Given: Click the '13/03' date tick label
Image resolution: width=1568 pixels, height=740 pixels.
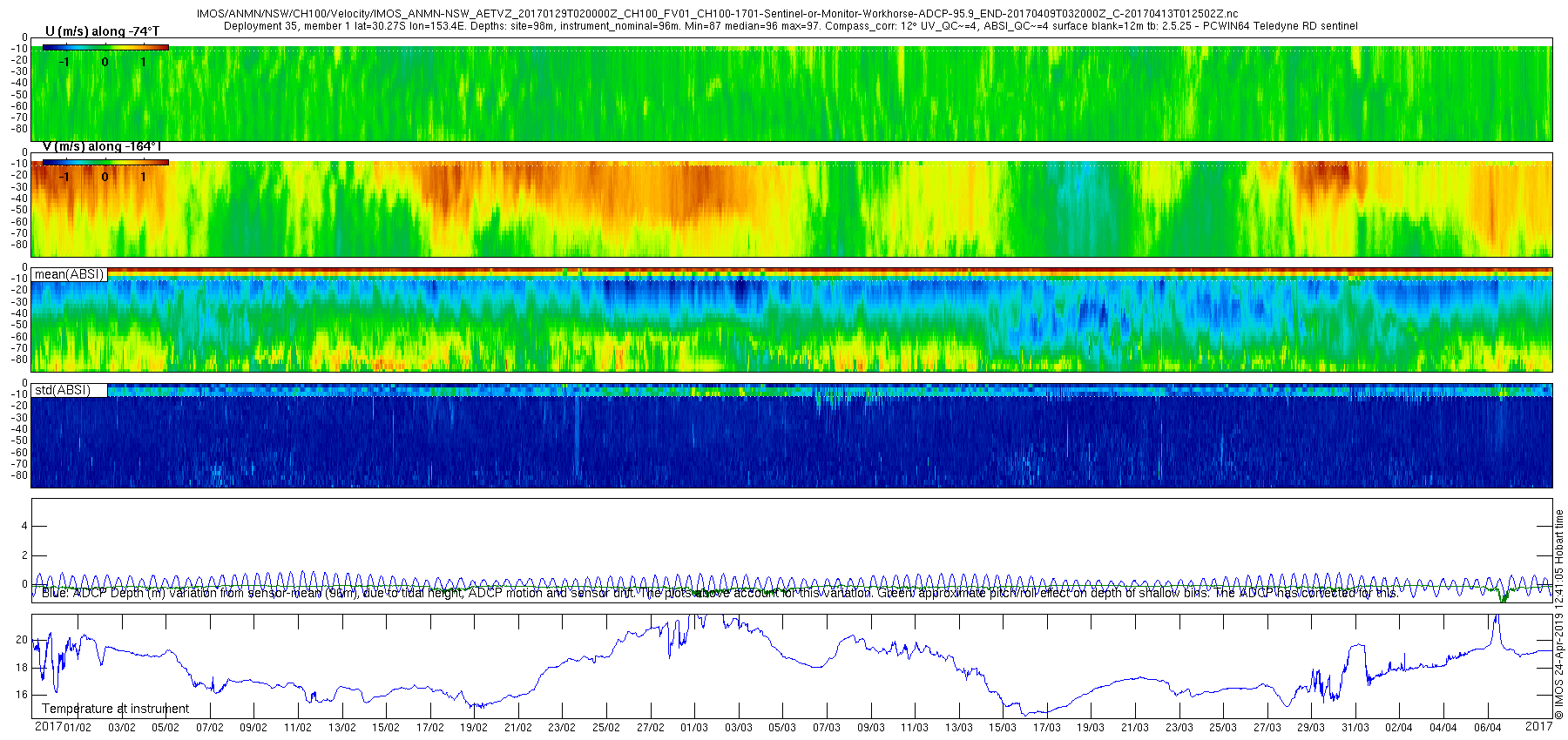Looking at the screenshot, I should [x=959, y=728].
